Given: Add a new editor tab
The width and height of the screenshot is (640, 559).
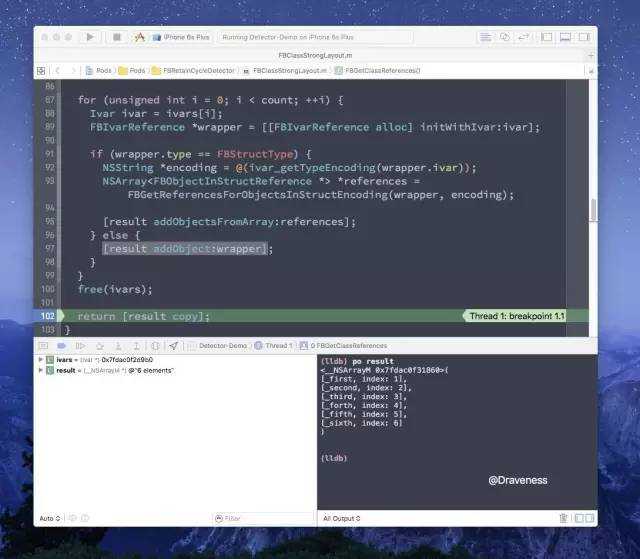Looking at the screenshot, I should point(591,55).
